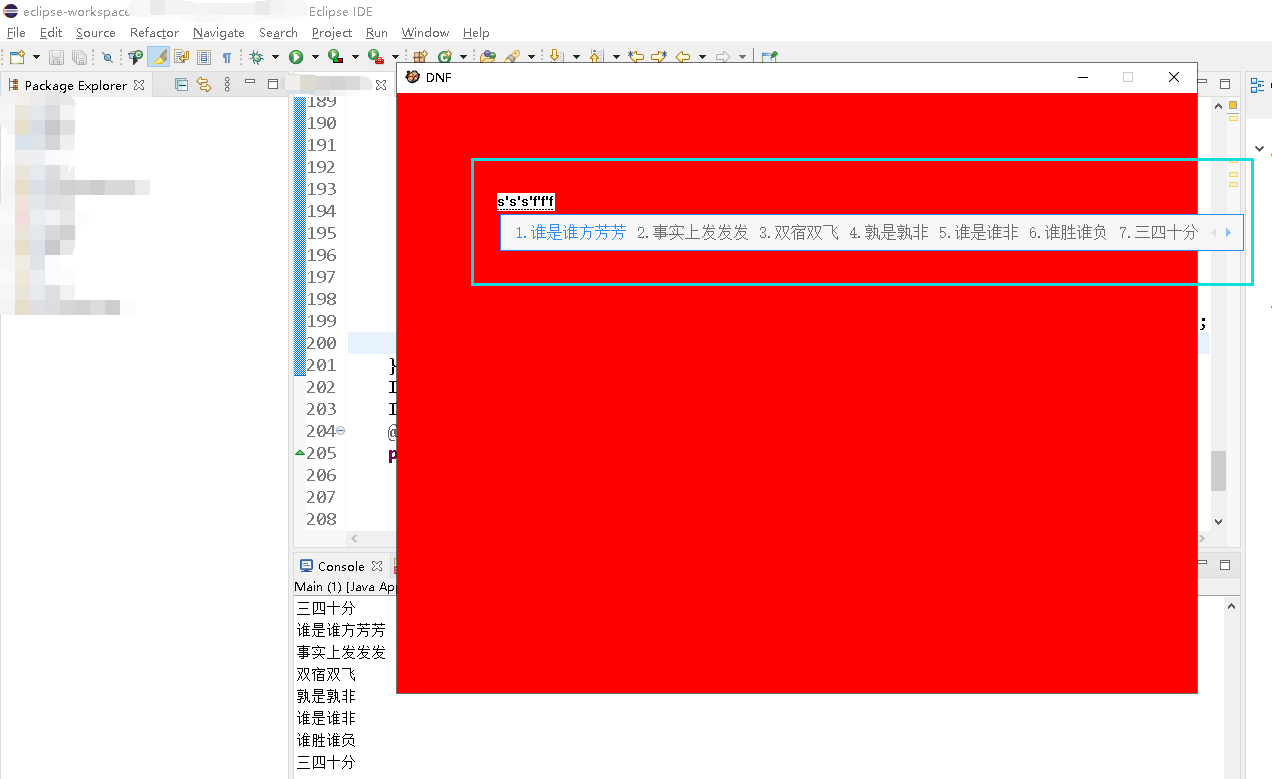
Task: Click the right arrow beside the DNF list
Action: click(x=1227, y=231)
